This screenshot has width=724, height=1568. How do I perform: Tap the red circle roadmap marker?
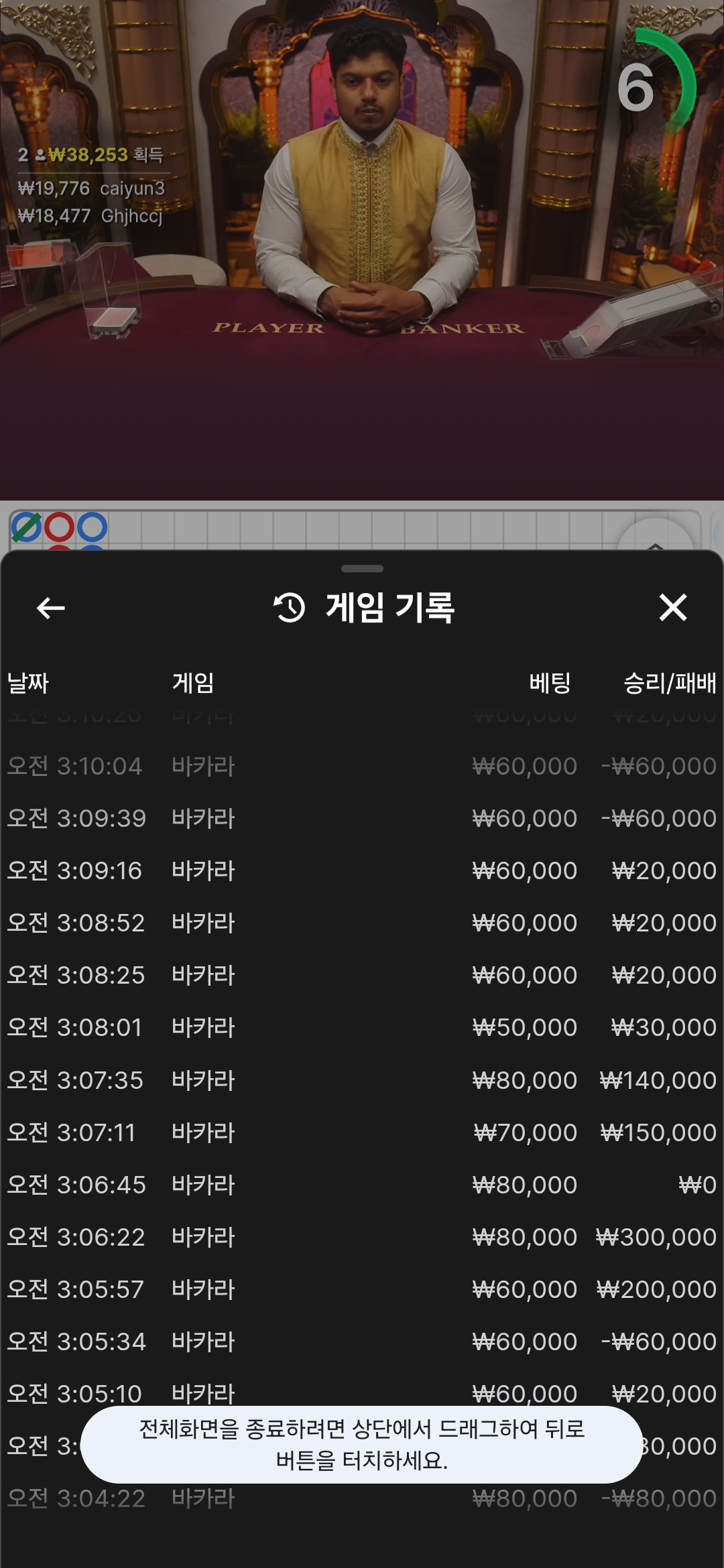59,527
